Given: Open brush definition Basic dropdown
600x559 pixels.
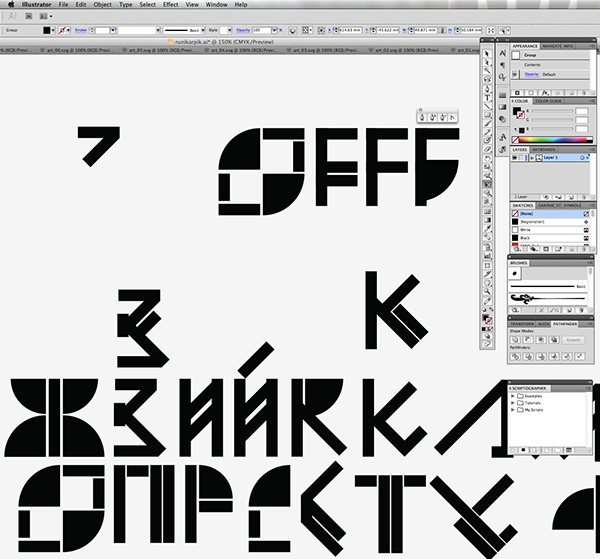Looking at the screenshot, I should 203,30.
